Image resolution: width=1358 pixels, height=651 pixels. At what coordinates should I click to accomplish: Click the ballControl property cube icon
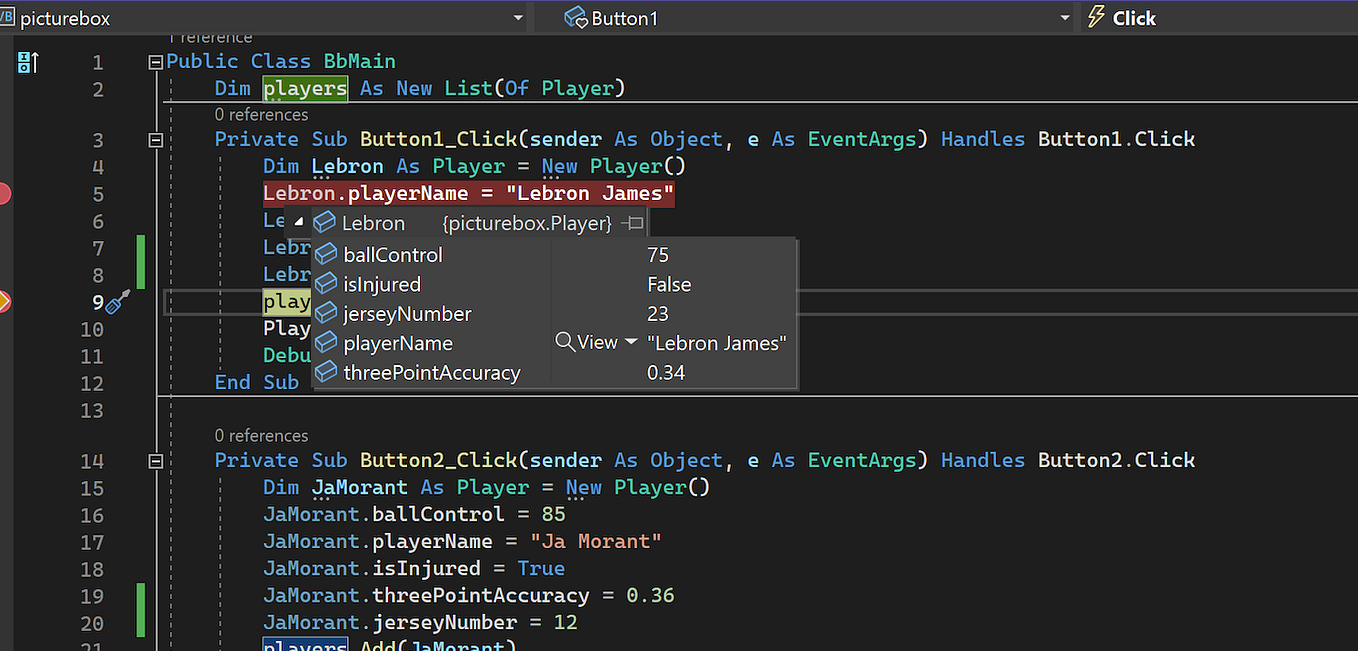(325, 254)
